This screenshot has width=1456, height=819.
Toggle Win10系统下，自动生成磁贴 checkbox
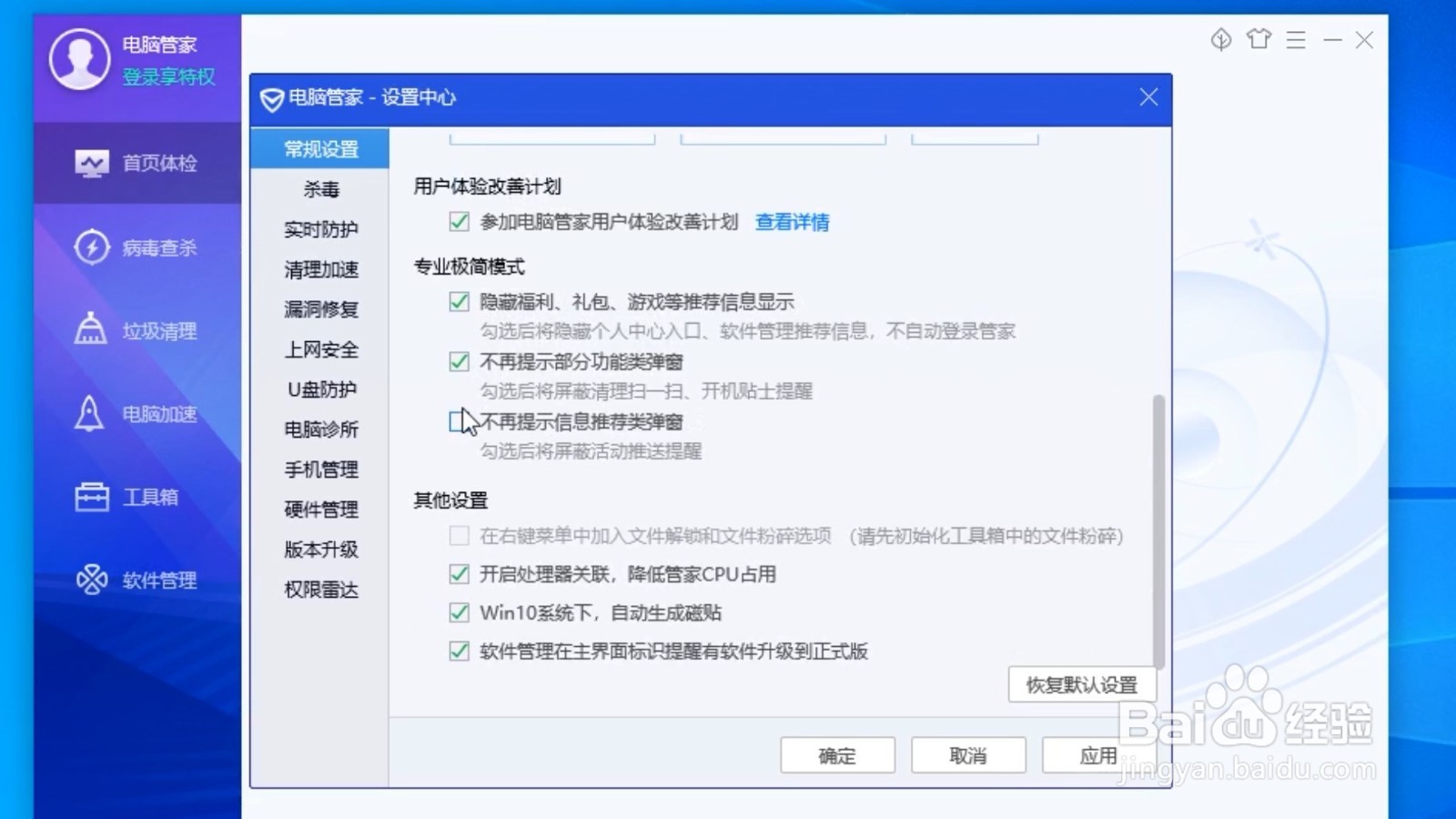coord(460,612)
